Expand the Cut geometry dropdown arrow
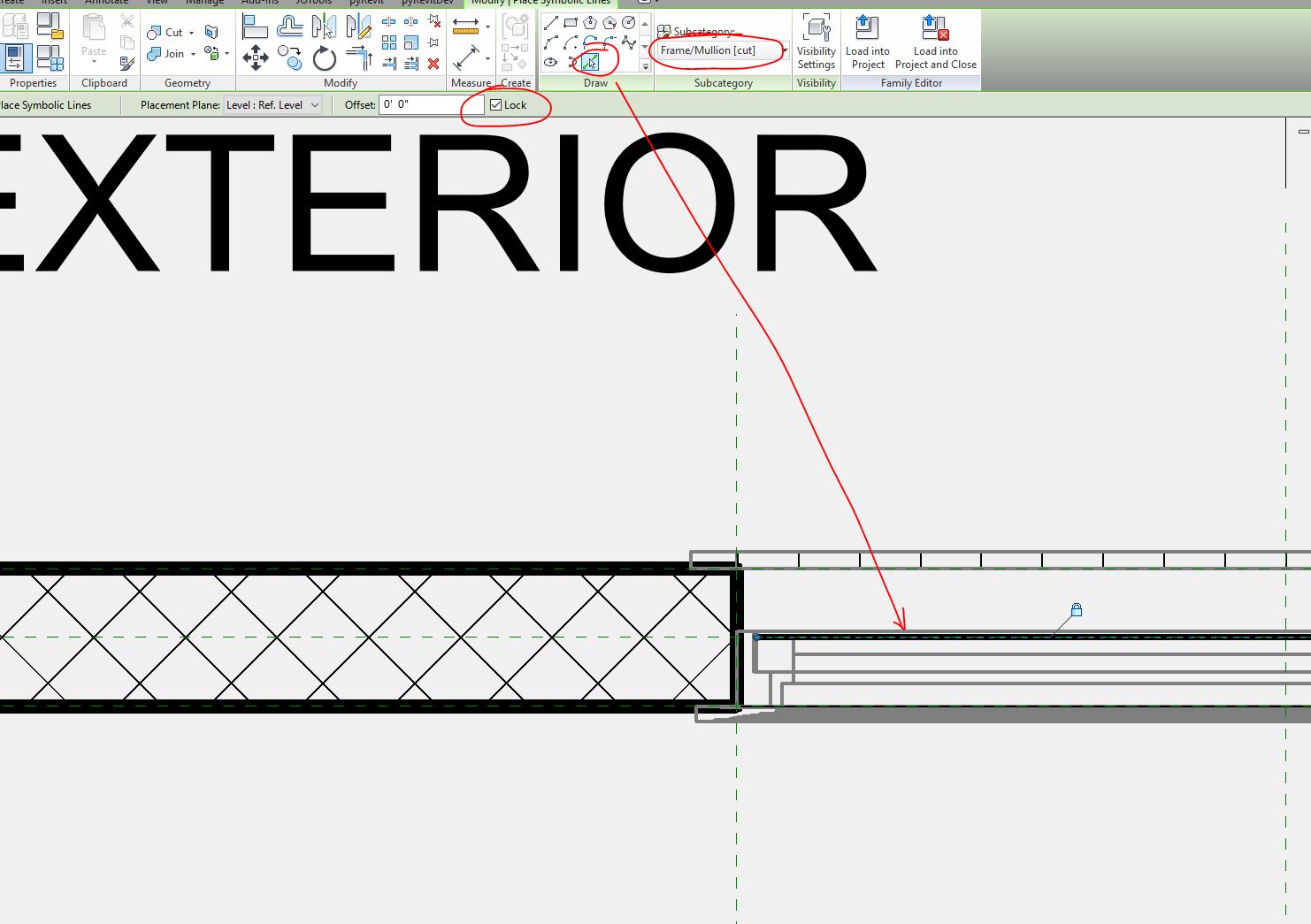The width and height of the screenshot is (1311, 924). pos(192,33)
